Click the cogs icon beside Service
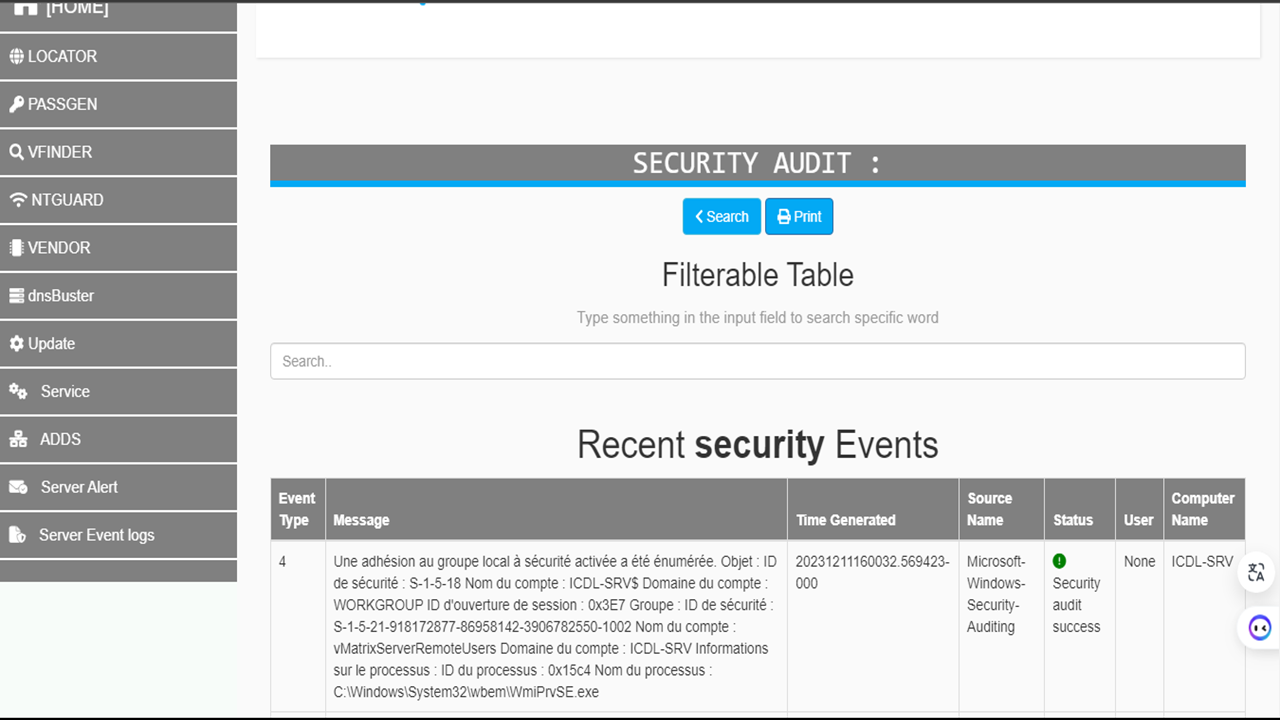The height and width of the screenshot is (720, 1280). click(x=18, y=392)
